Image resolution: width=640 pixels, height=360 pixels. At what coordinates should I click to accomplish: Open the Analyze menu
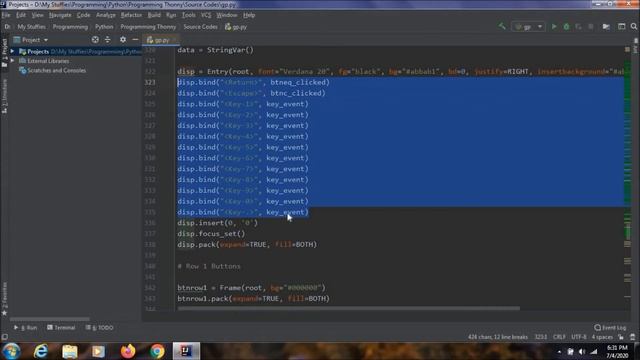(x=106, y=15)
